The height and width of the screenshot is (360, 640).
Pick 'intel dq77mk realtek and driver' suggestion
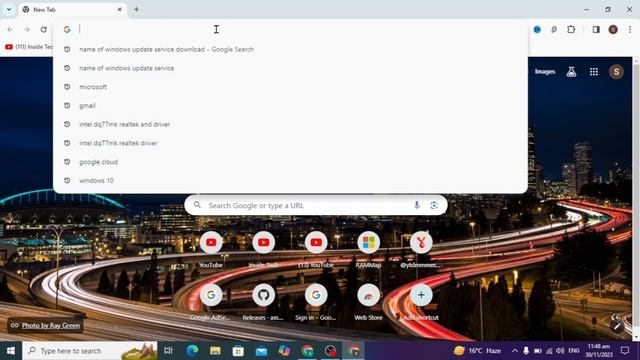coord(290,124)
